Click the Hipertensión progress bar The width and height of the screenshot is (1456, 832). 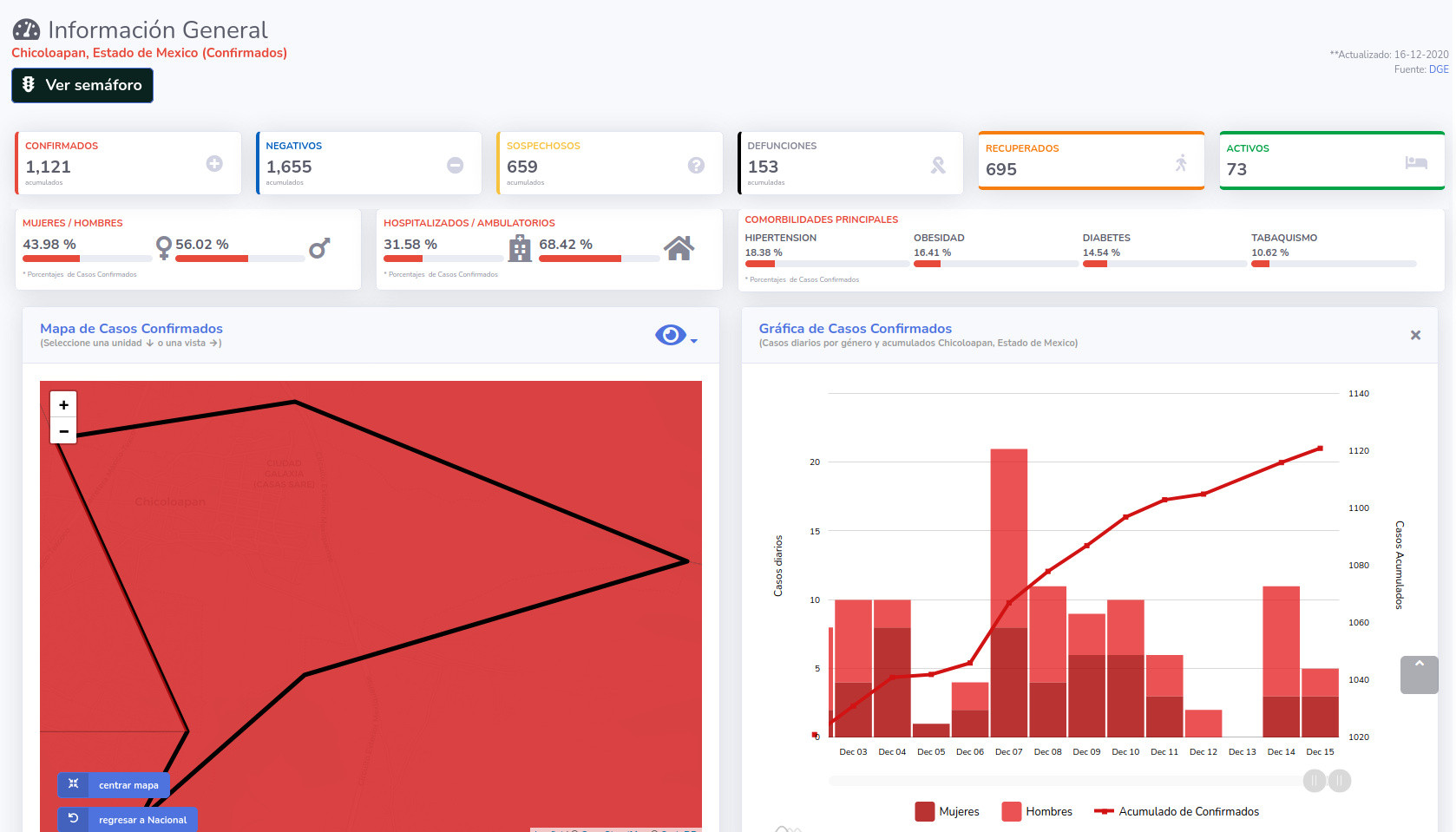click(x=826, y=264)
